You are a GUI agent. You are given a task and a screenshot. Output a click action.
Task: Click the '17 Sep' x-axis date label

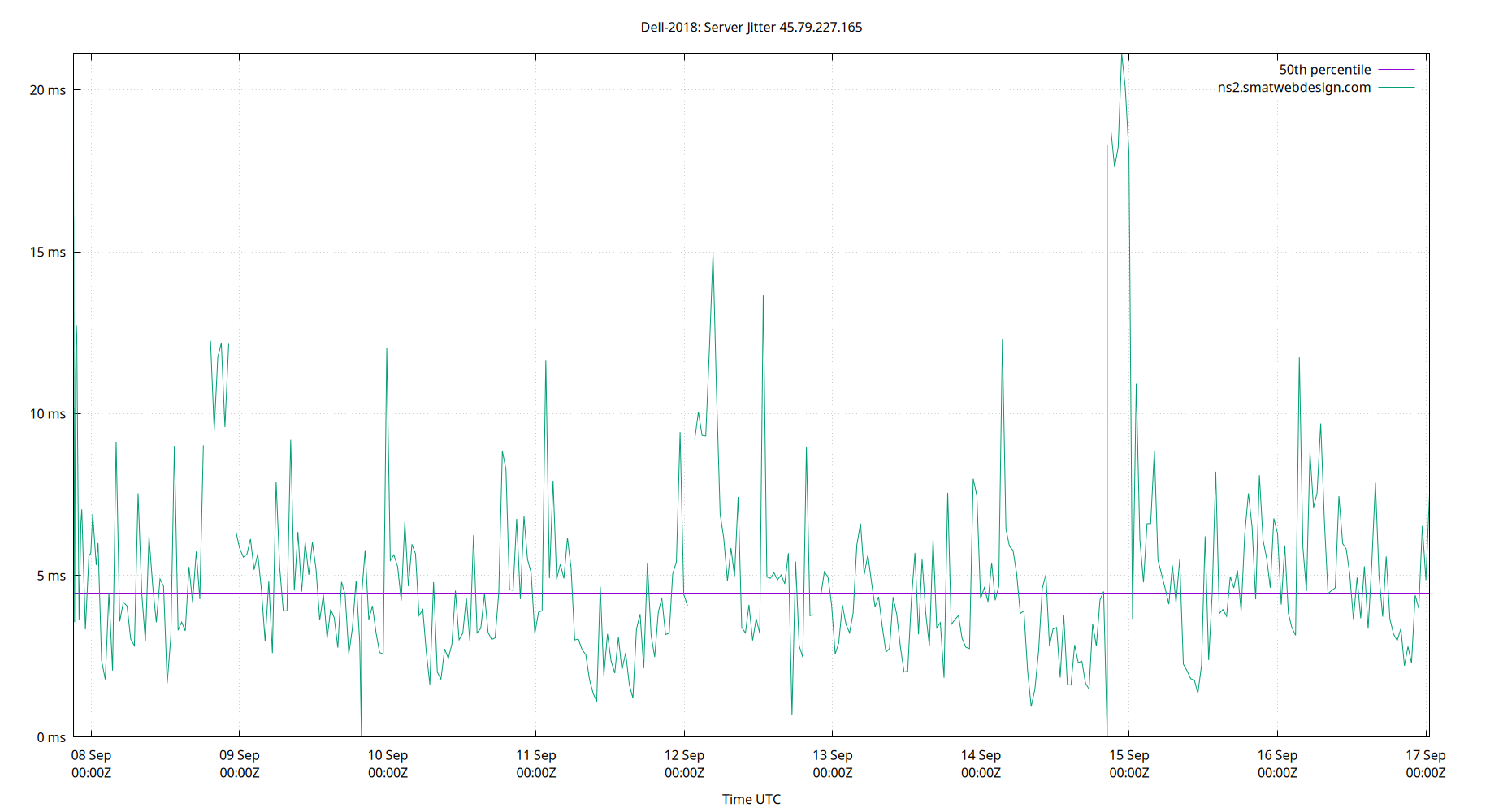[1426, 755]
